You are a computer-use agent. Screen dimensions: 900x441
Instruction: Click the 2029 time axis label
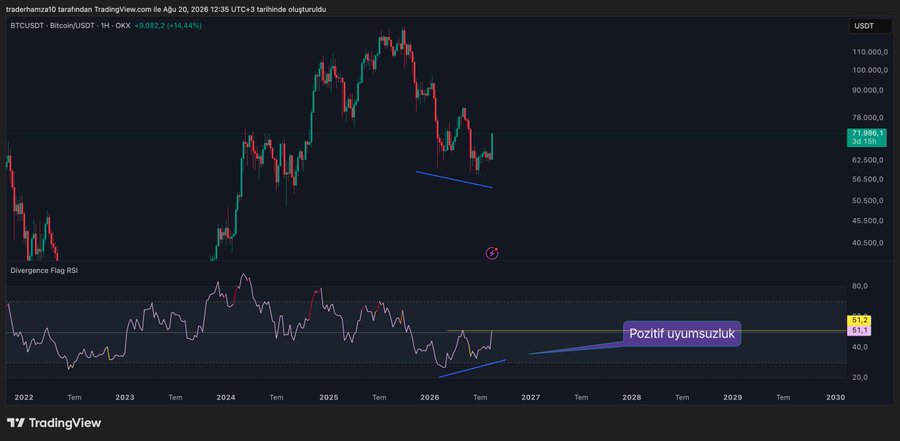click(x=732, y=397)
